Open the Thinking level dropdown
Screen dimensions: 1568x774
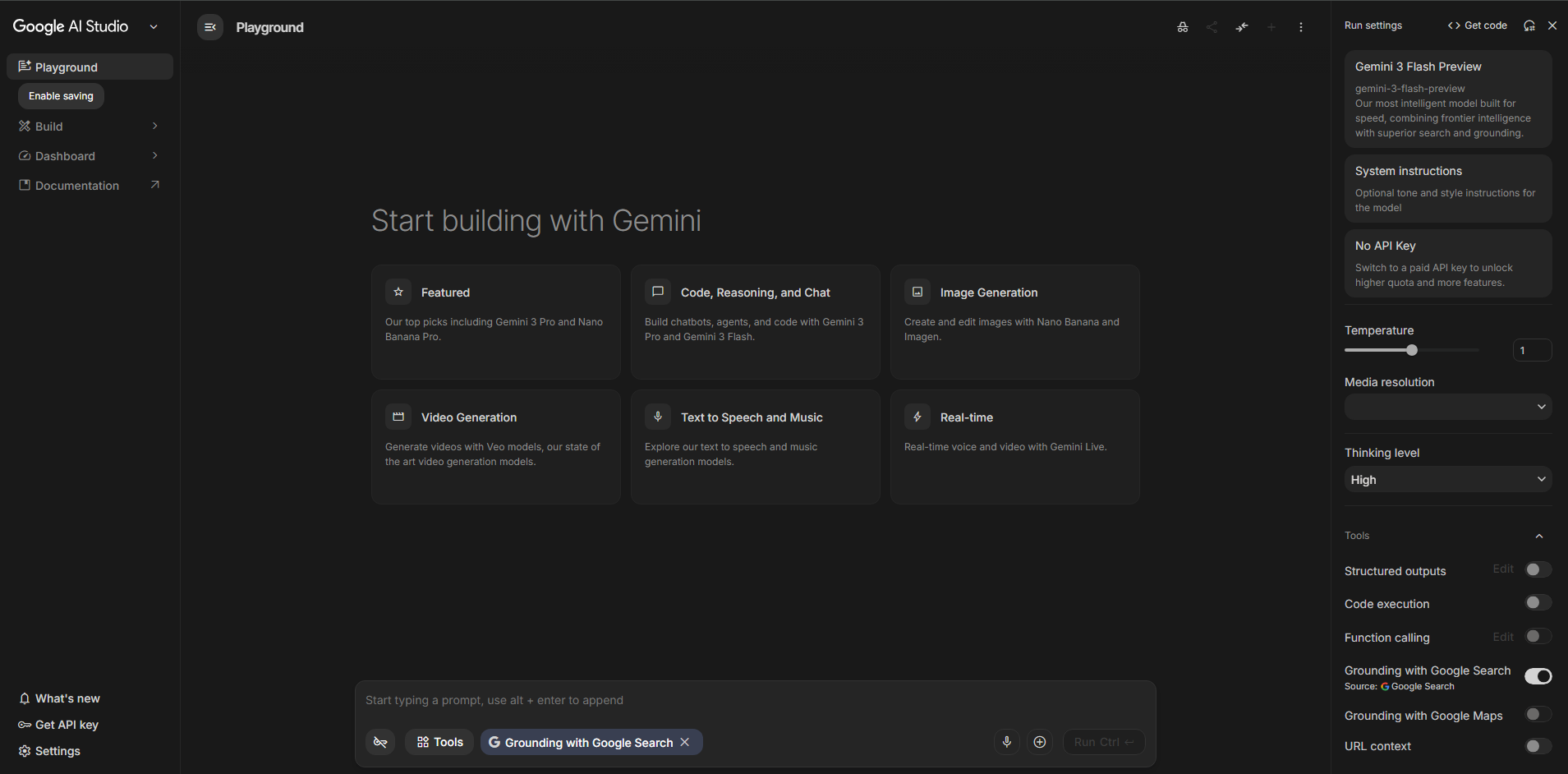point(1447,479)
